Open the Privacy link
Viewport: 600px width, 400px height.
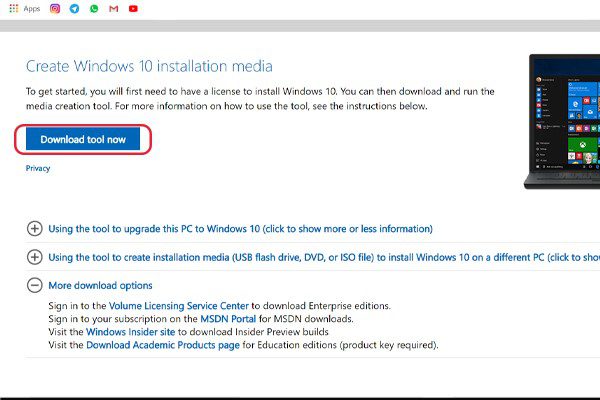click(x=38, y=168)
